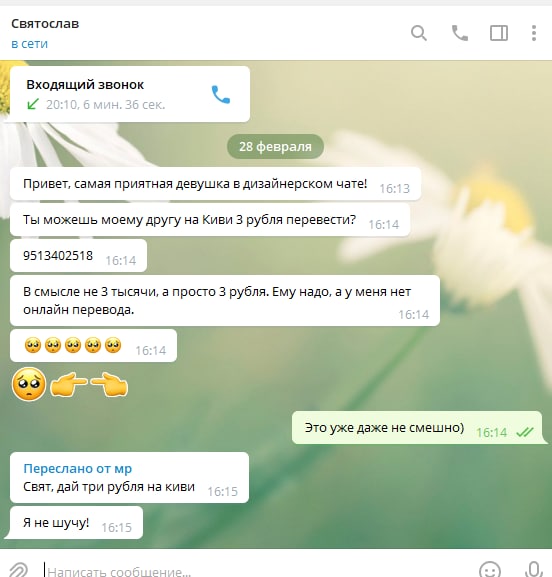
Task: Open the three-dot more options menu
Action: (x=534, y=33)
